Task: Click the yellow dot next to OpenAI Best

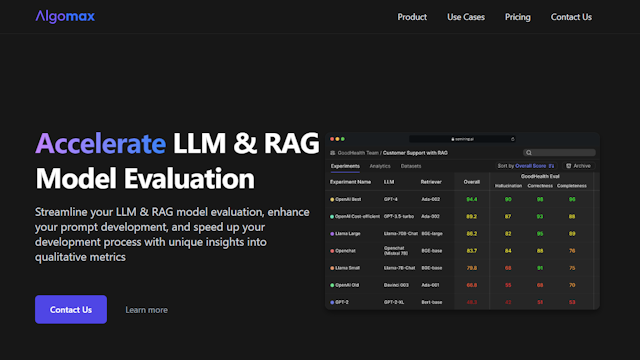Action: point(332,200)
